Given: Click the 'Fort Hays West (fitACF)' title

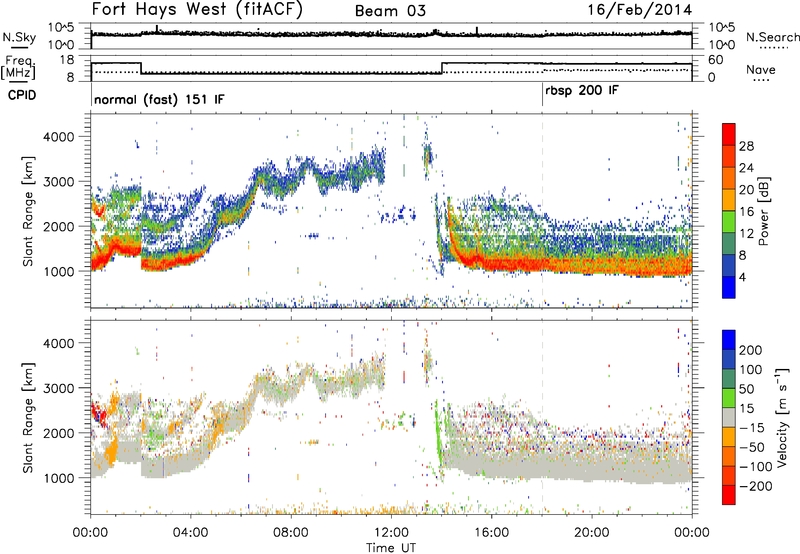Looking at the screenshot, I should pyautogui.click(x=197, y=10).
